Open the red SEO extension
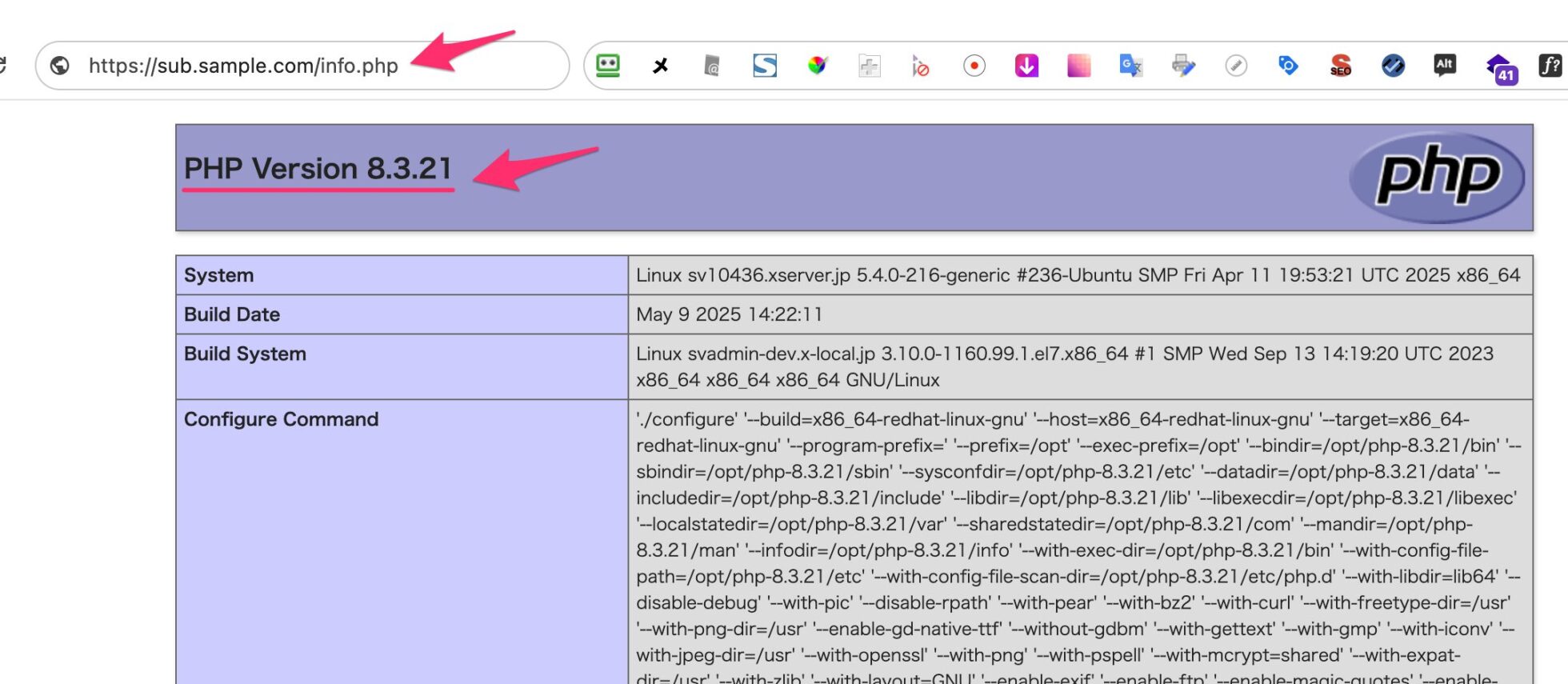 pyautogui.click(x=1341, y=66)
